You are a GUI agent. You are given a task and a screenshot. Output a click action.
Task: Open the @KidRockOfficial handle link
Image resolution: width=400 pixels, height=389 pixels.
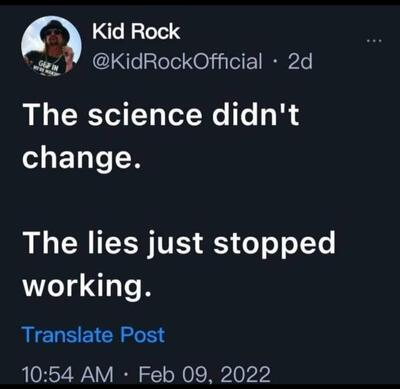tap(177, 61)
